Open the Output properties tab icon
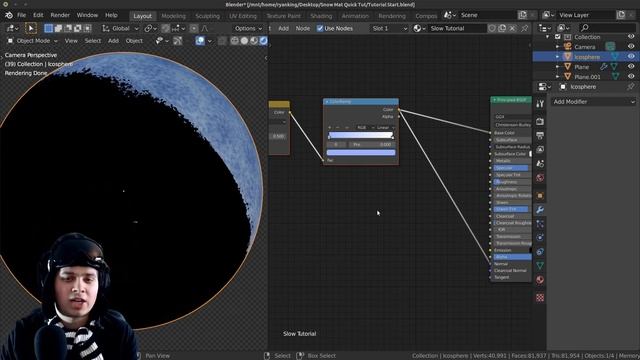Viewport: 640px width, 360px height. [x=540, y=135]
